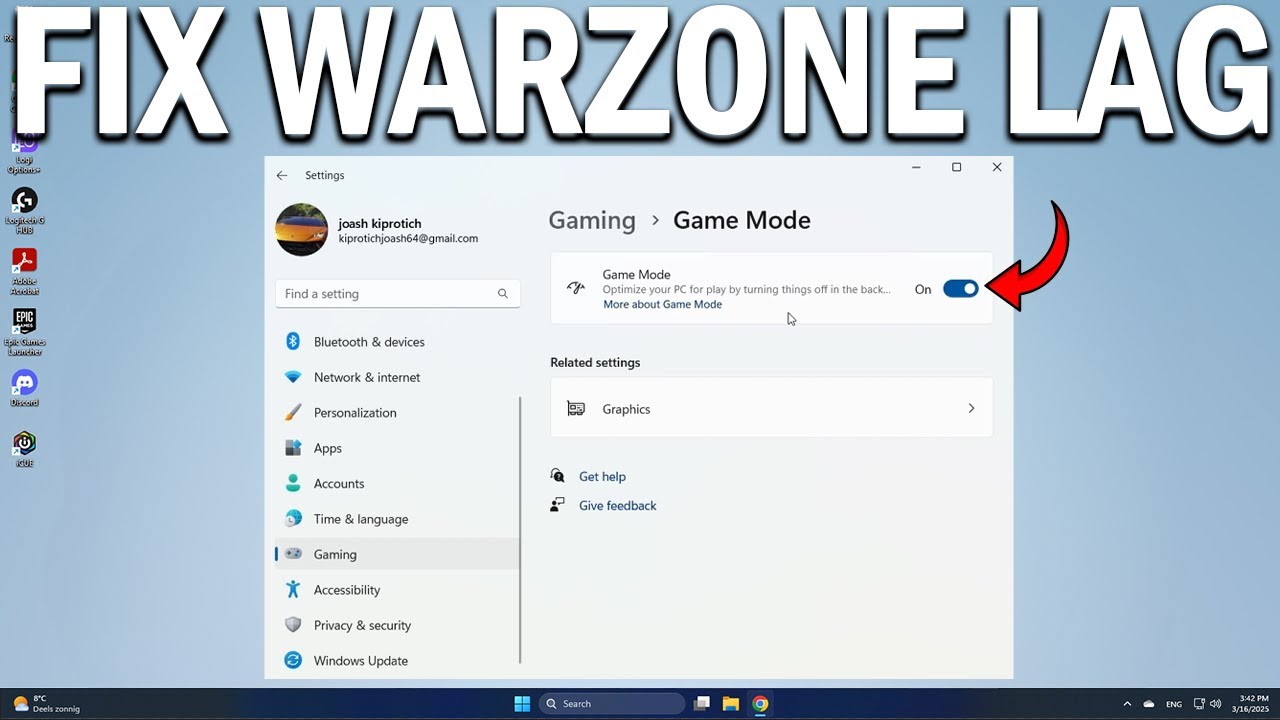Open Personalization settings section
This screenshot has height=720, width=1280.
click(397, 413)
